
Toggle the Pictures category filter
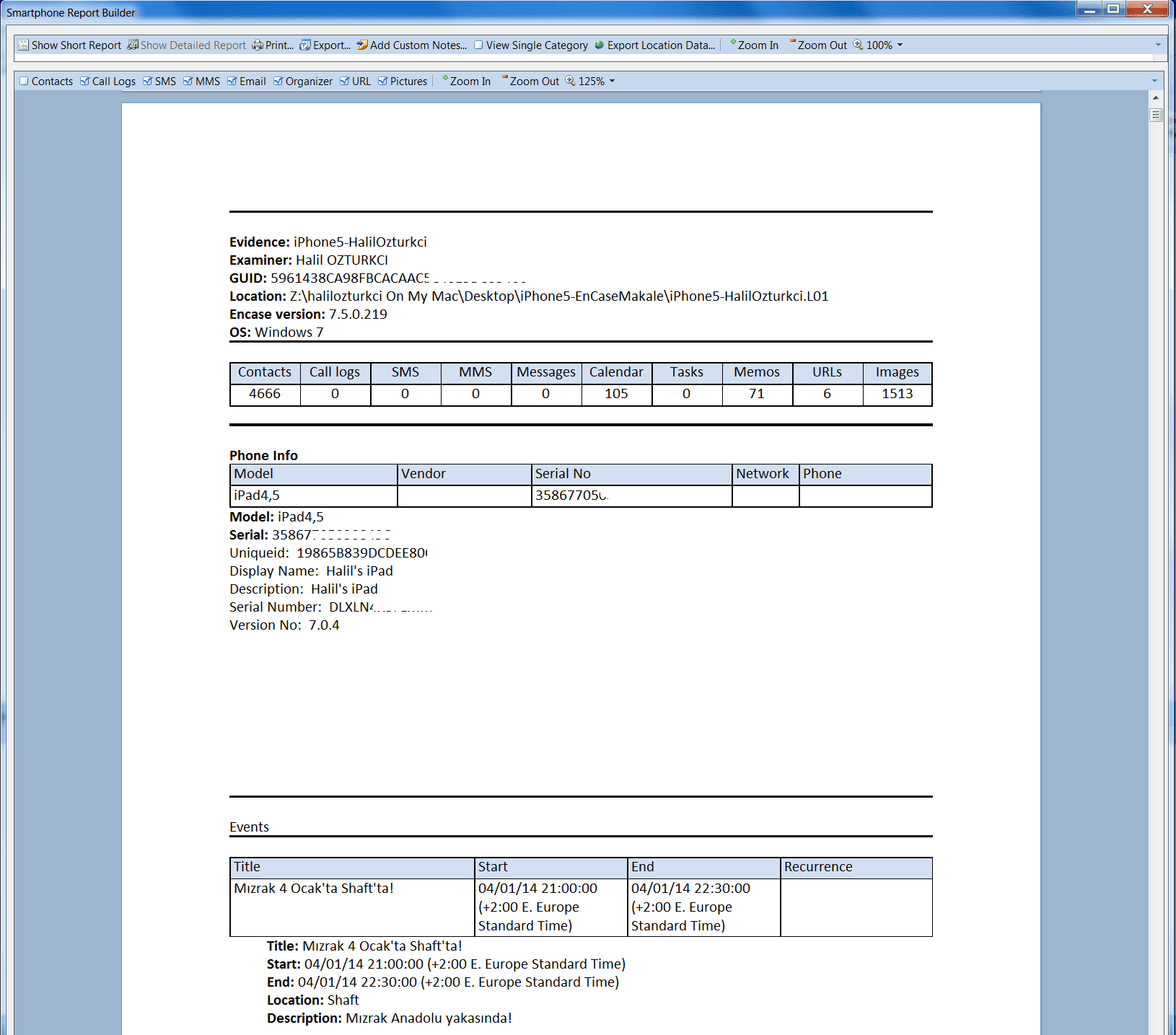coord(383,82)
